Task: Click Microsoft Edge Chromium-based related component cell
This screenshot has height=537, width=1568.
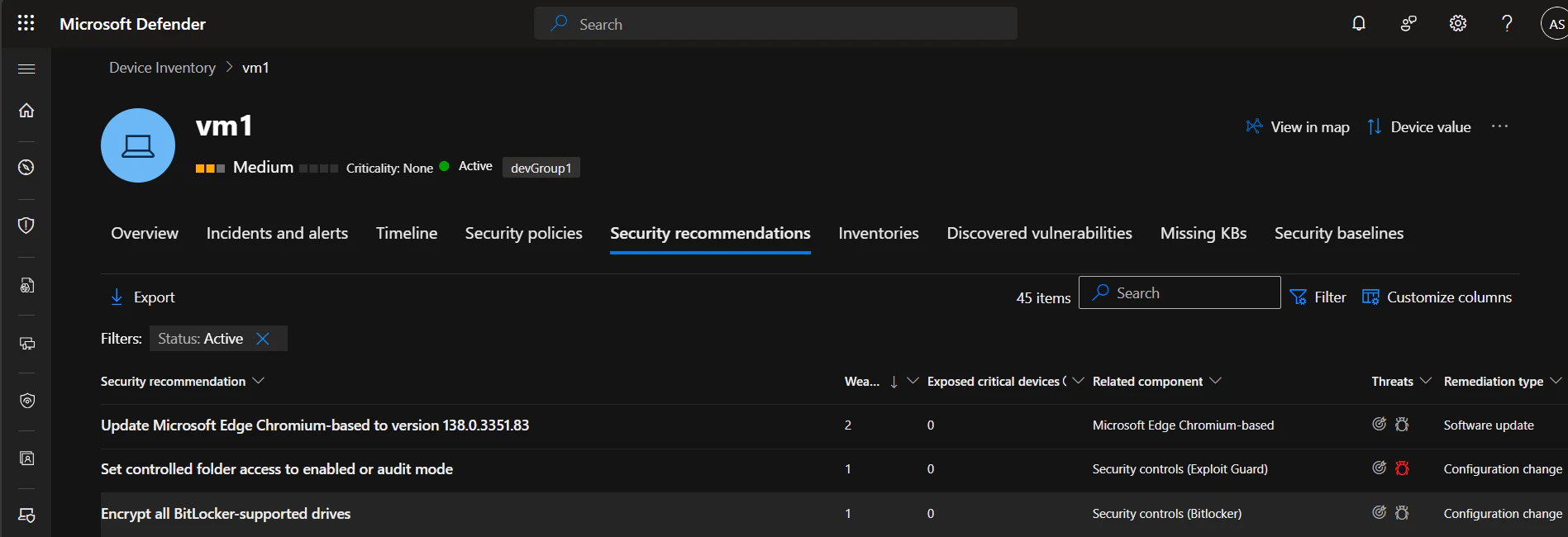Action: coord(1183,425)
